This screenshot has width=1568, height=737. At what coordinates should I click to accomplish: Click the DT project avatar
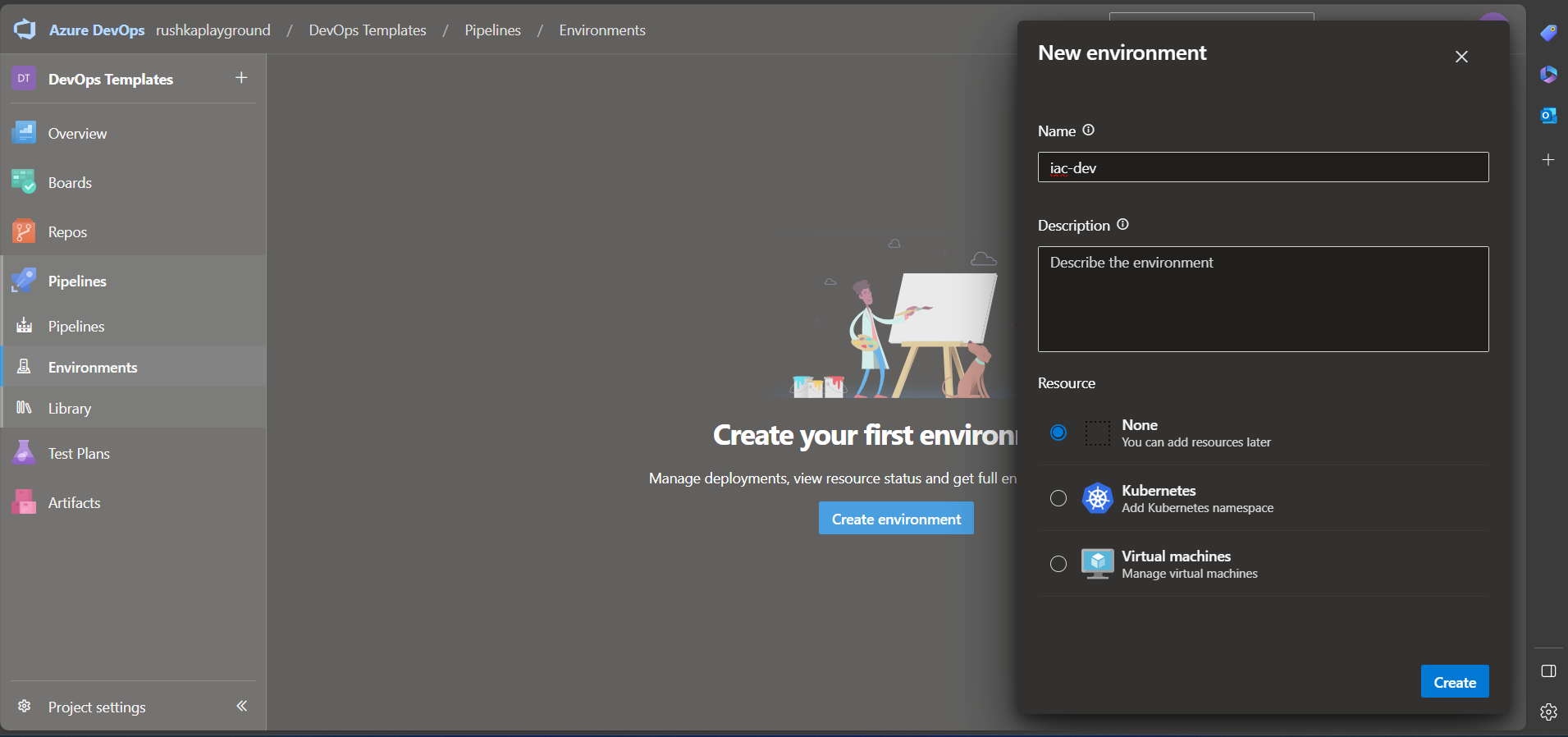point(24,79)
